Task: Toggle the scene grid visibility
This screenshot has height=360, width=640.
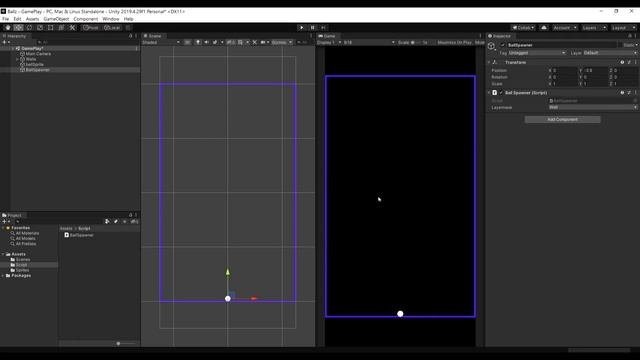Action: [x=240, y=42]
